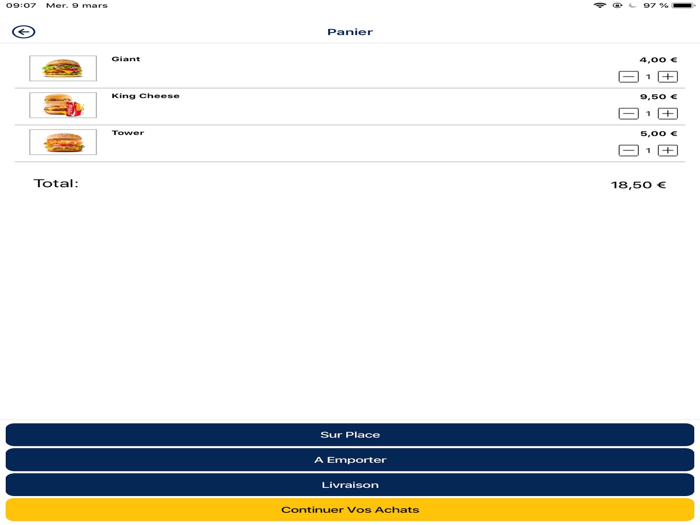Decrease King Cheese quantity with minus
The width and height of the screenshot is (700, 525).
(x=628, y=114)
